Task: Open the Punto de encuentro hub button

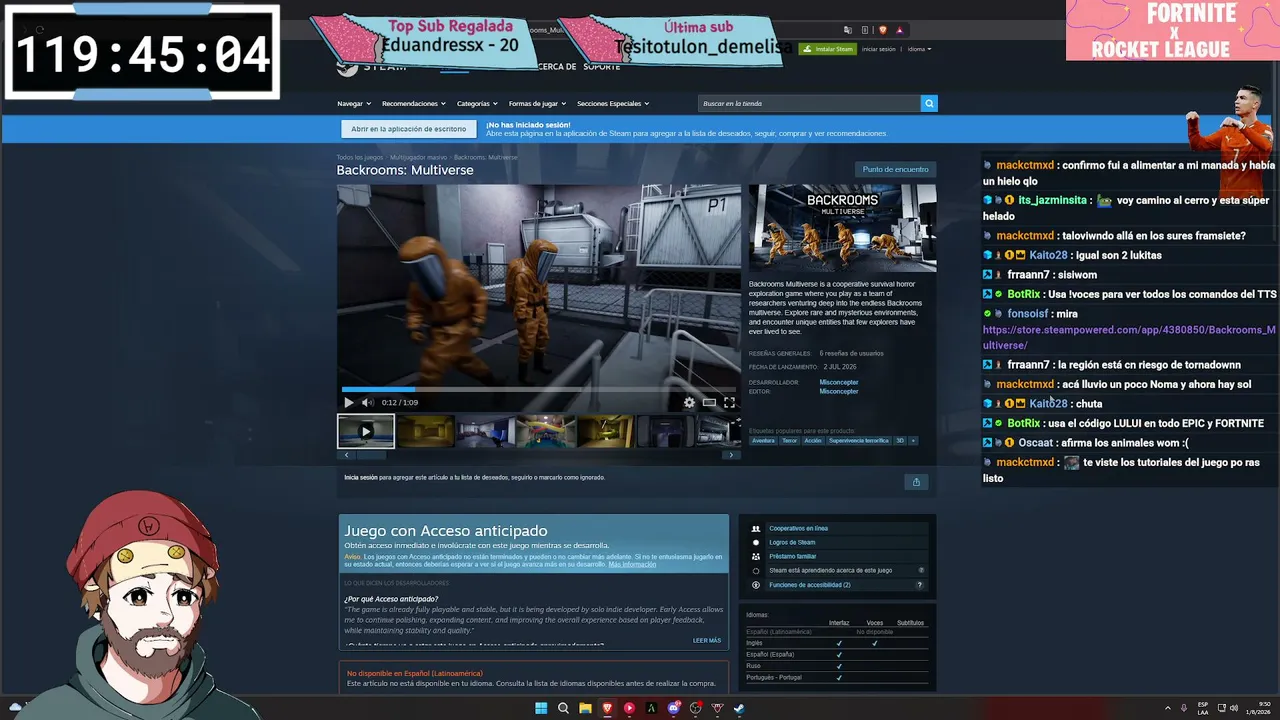Action: coord(896,169)
